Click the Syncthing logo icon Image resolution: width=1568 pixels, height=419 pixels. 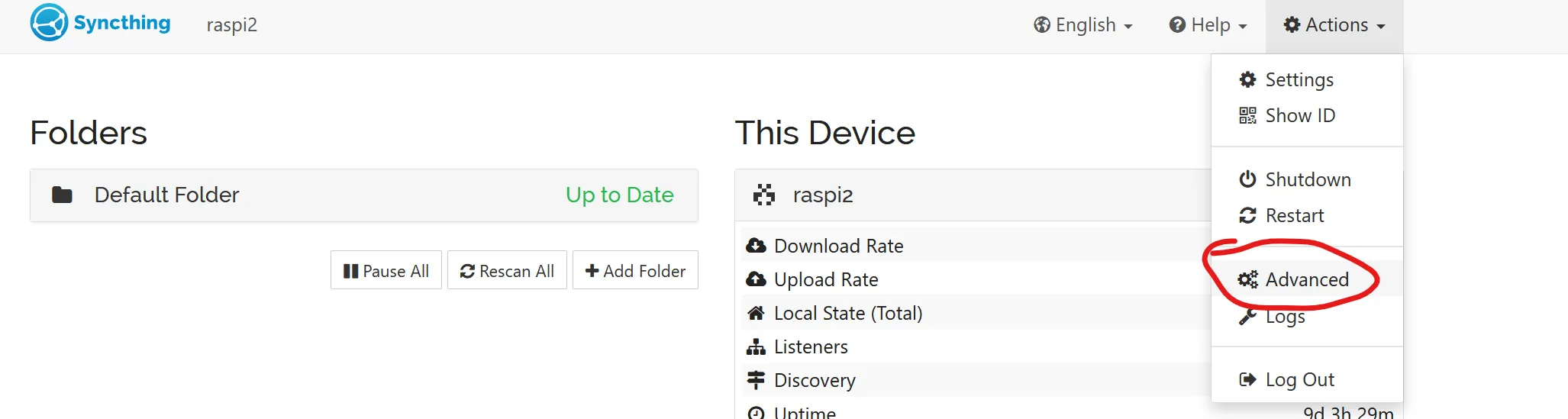click(x=49, y=22)
